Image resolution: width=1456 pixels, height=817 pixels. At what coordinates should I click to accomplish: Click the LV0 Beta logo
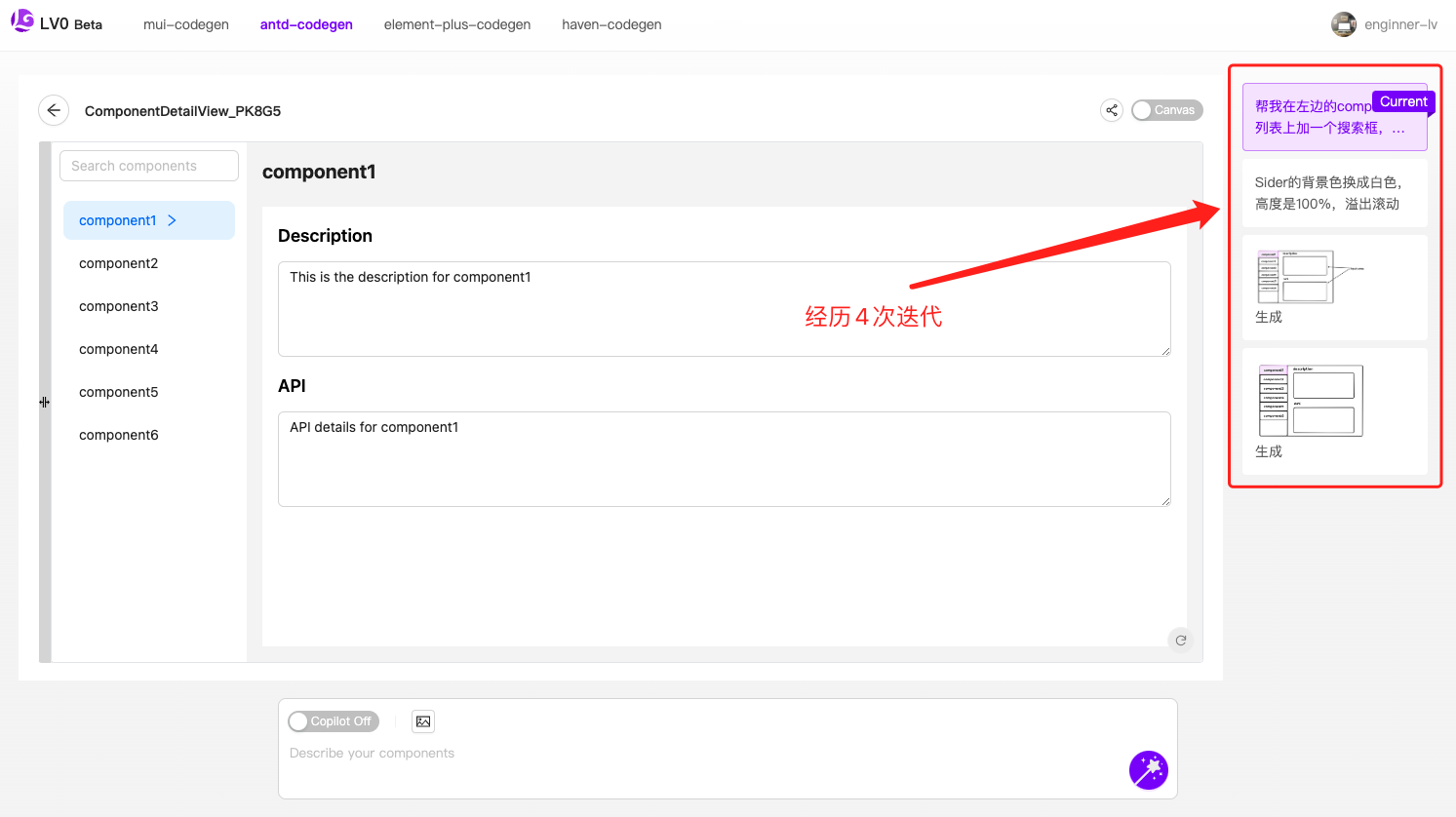pos(56,23)
